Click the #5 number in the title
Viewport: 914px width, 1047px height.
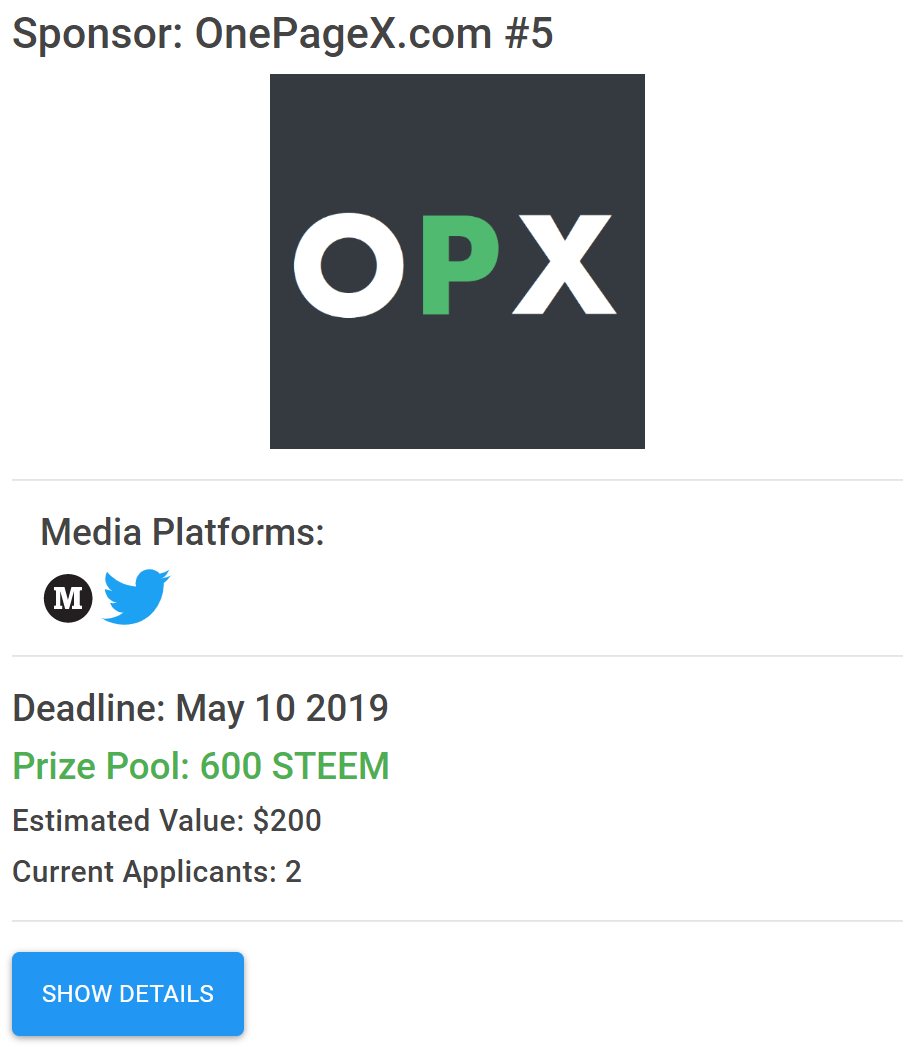point(529,33)
